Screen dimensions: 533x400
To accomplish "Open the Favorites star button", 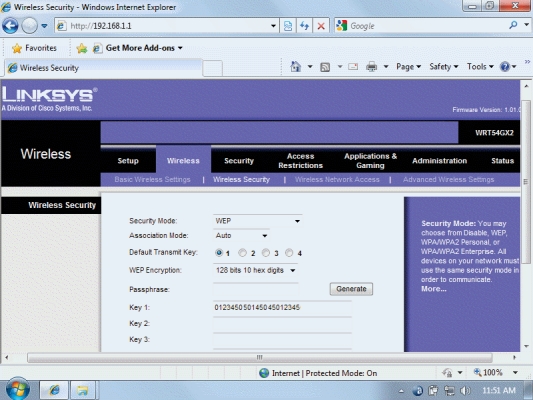I will coord(34,48).
